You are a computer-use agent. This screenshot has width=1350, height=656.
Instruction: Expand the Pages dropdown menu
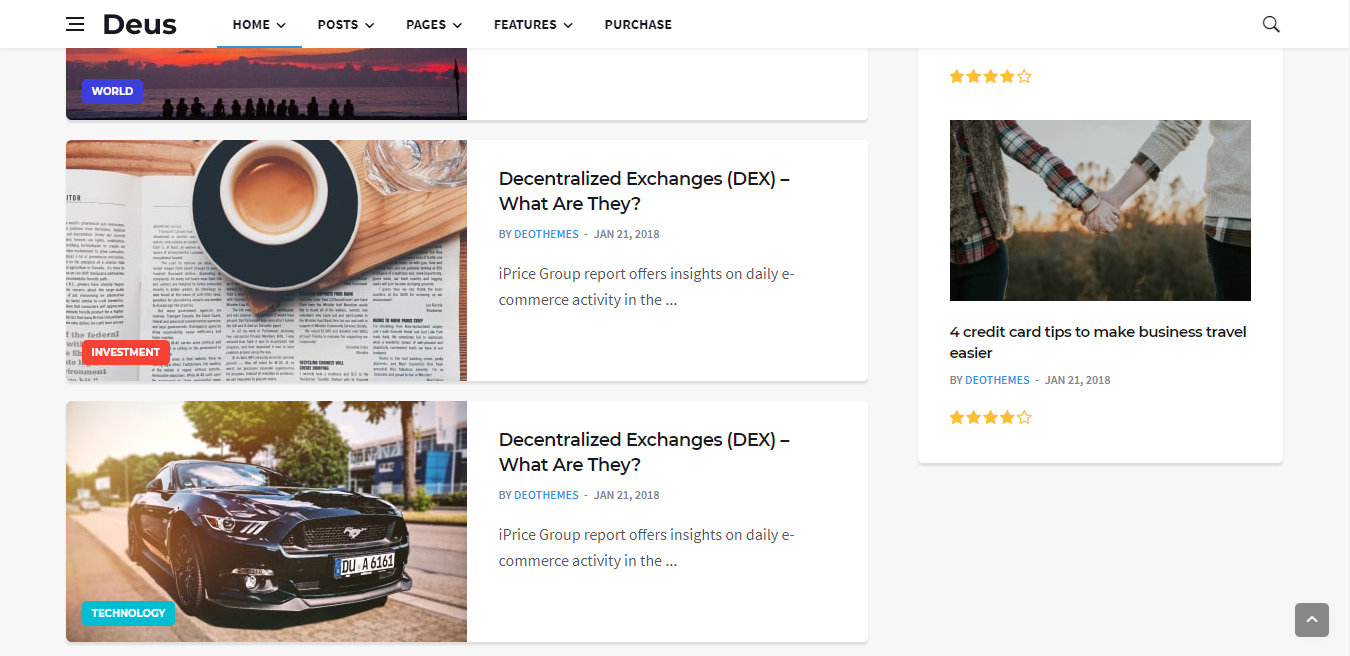(x=433, y=24)
